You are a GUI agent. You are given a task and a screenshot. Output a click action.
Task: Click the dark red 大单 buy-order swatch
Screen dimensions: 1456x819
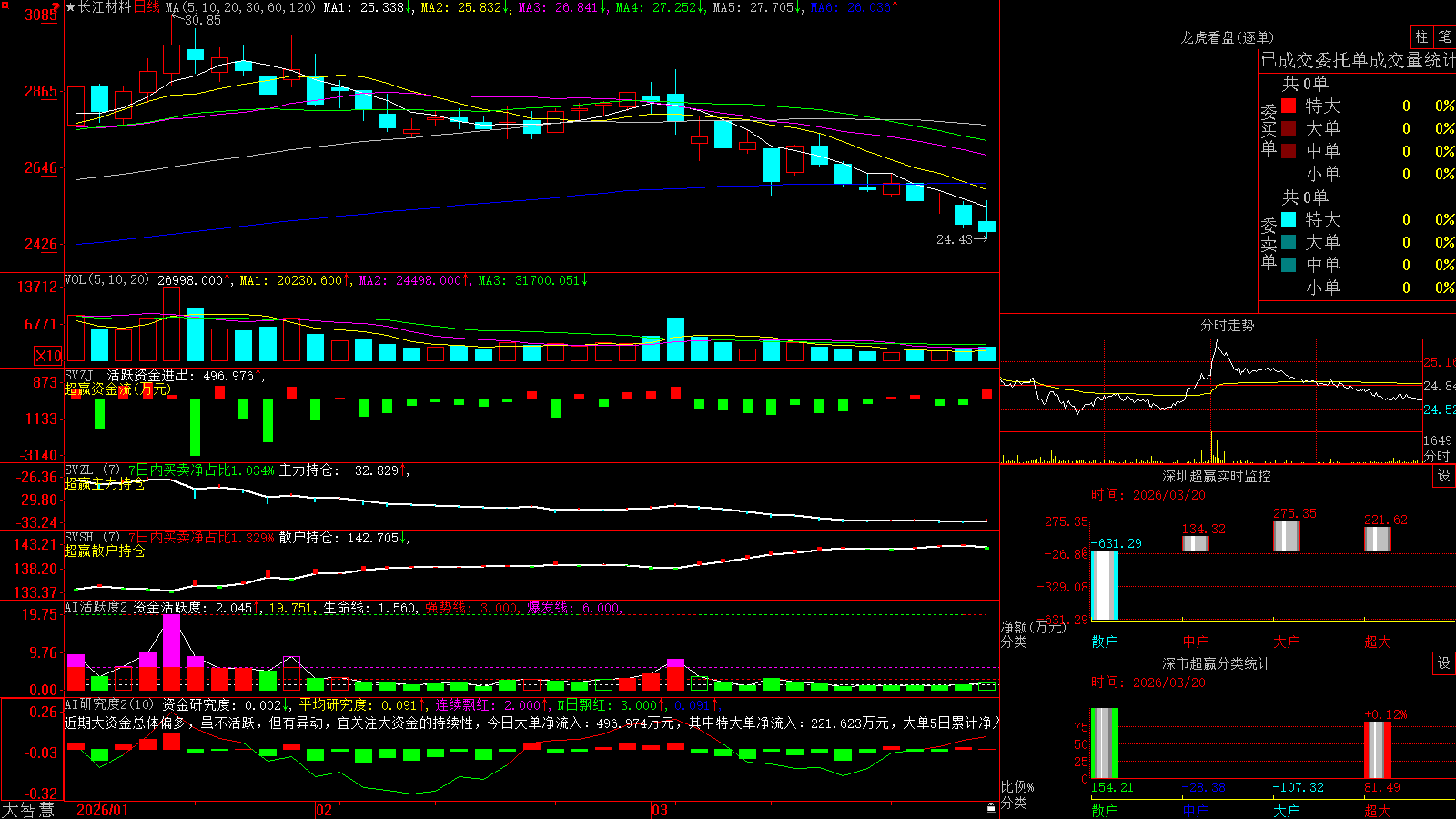coord(1289,128)
